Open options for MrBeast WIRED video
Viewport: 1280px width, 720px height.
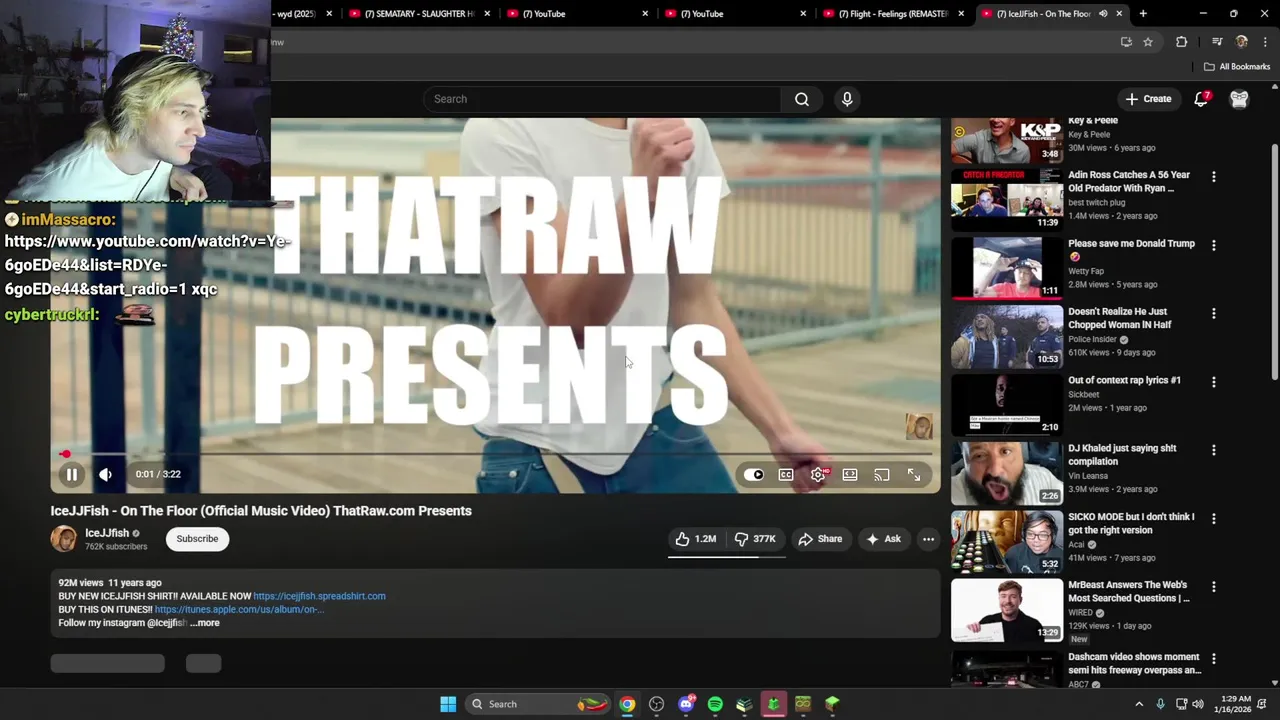[x=1214, y=587]
